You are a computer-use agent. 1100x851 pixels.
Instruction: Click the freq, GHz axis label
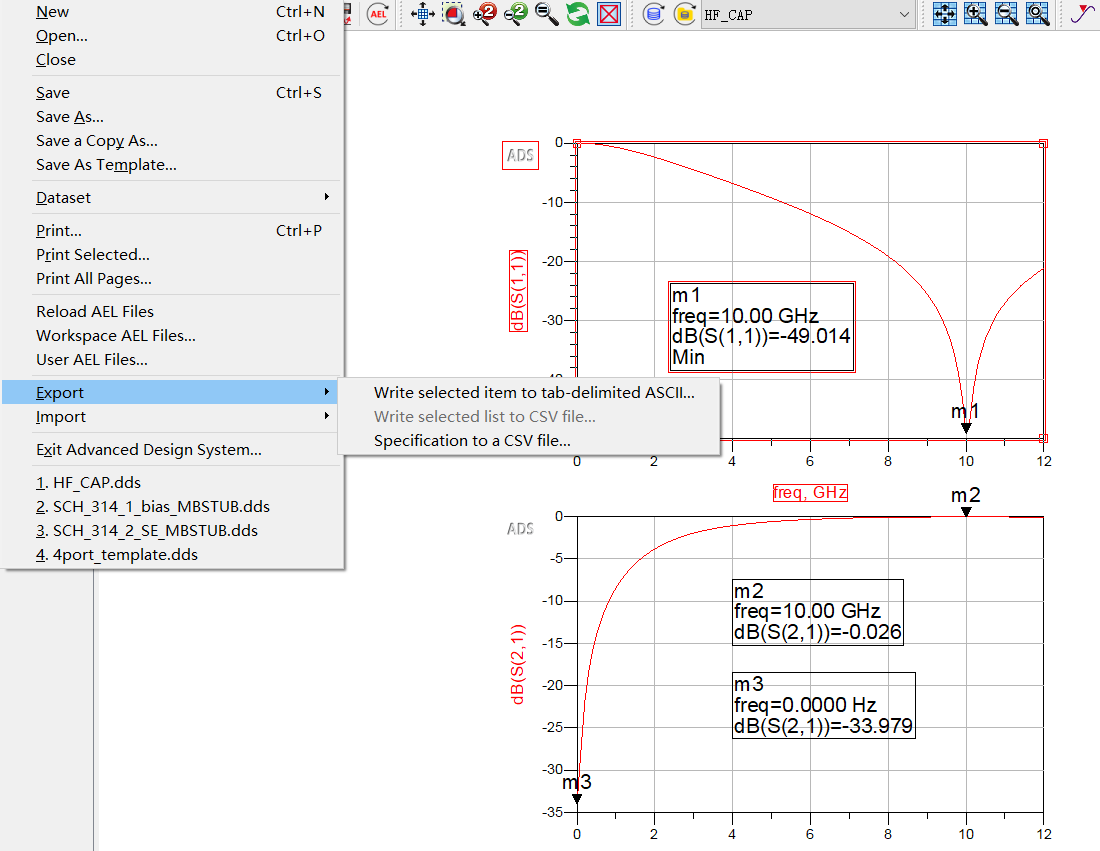810,492
